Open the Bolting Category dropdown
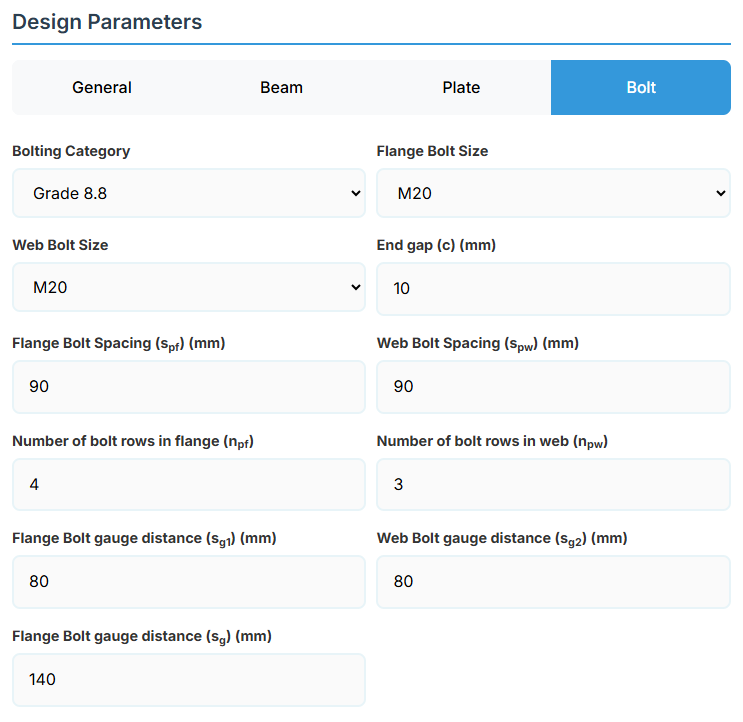This screenshot has height=722, width=743. point(189,194)
